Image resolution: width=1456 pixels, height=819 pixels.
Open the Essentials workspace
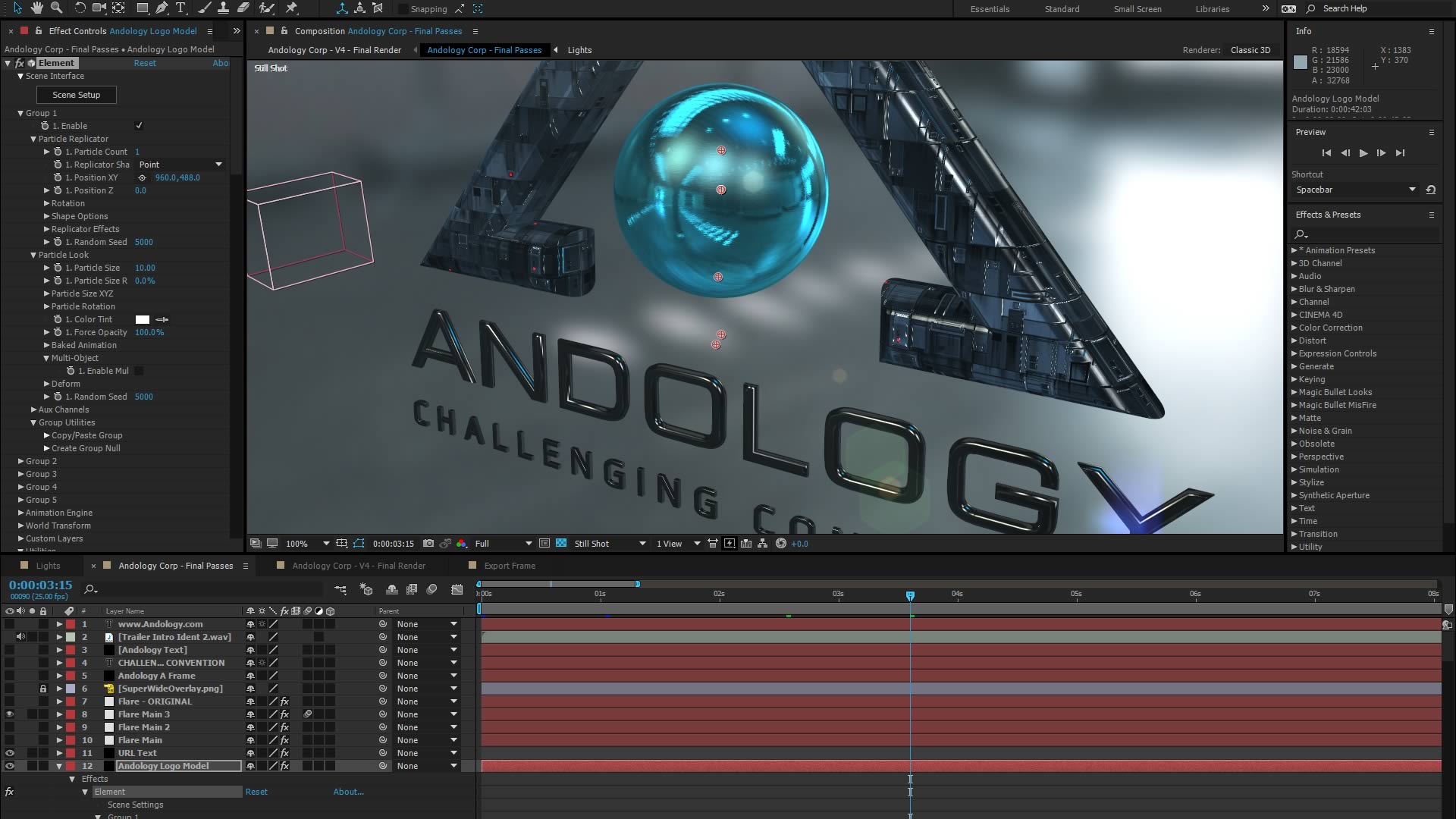pyautogui.click(x=990, y=9)
